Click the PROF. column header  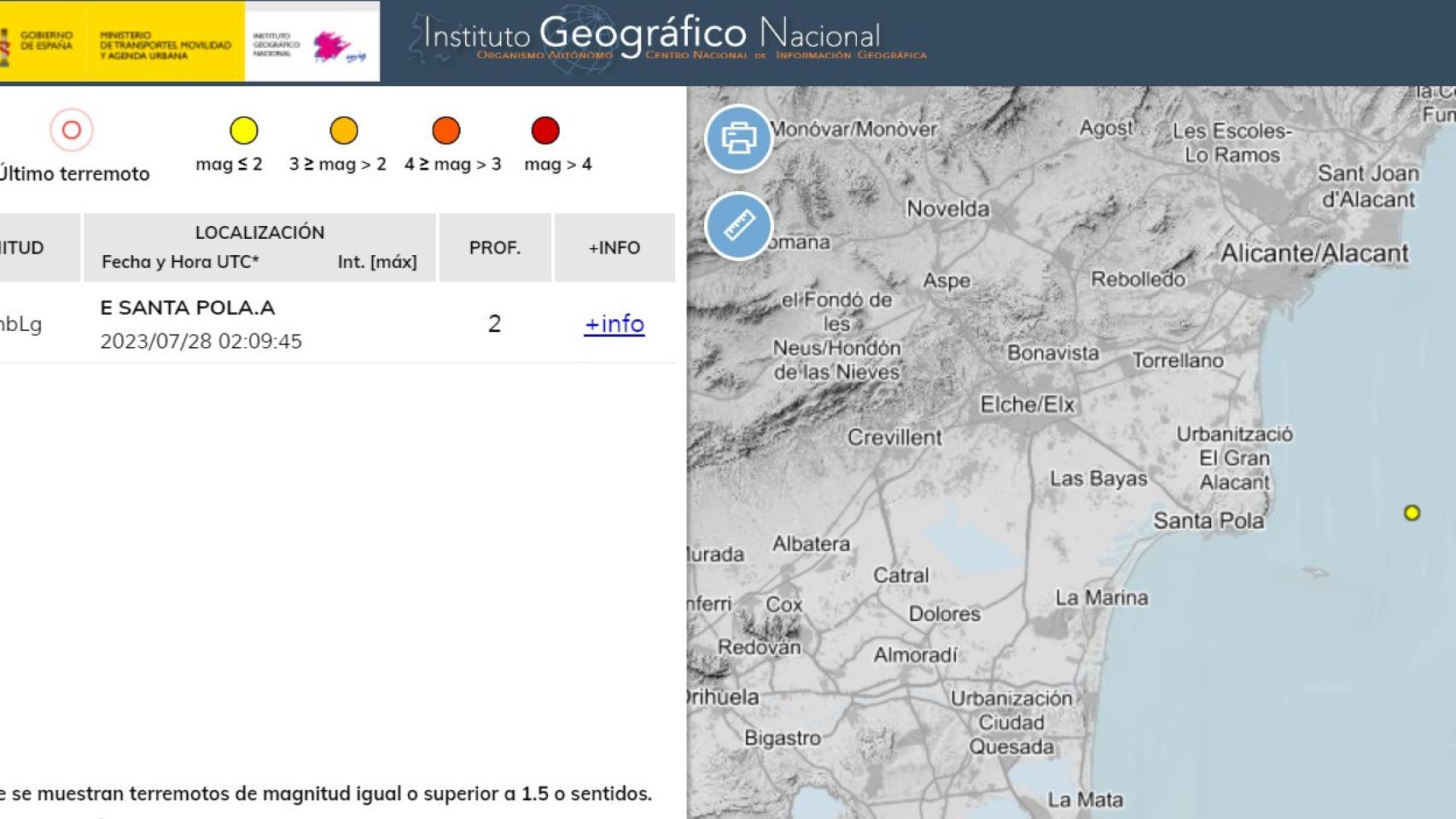click(x=494, y=247)
